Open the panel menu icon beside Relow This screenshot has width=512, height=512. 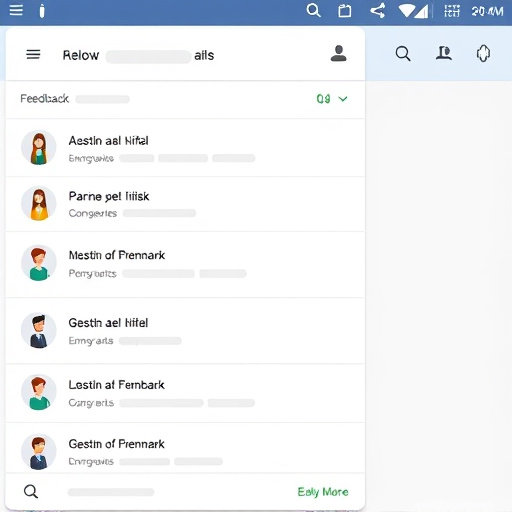tap(33, 54)
